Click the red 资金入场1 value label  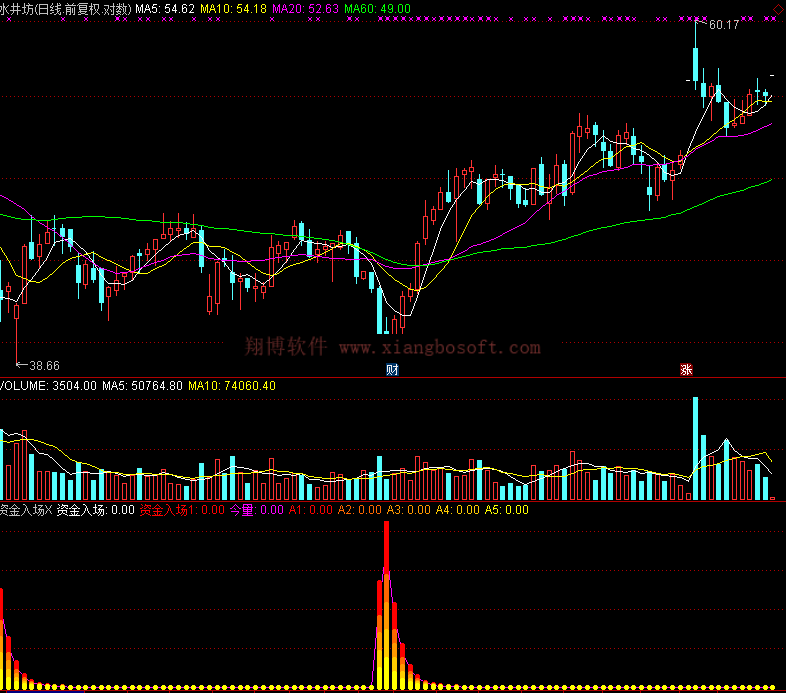click(181, 510)
